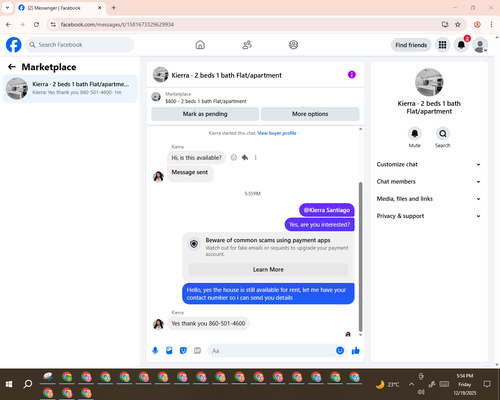This screenshot has height=400, width=500.
Task: Open Windows taskbar search
Action: coord(28,384)
